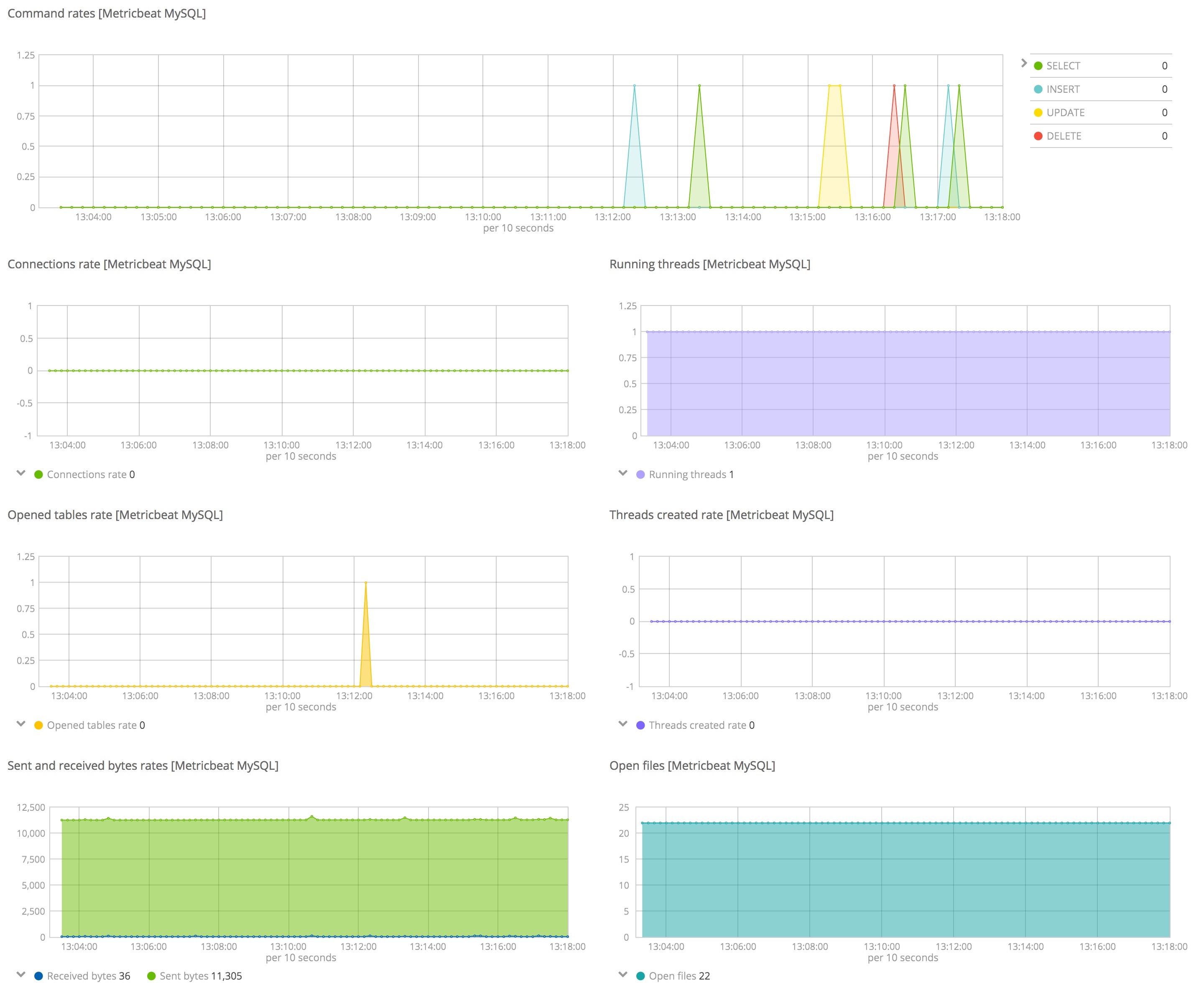The height and width of the screenshot is (1003, 1204).
Task: Toggle the UPDATE series legend entry
Action: (1100, 113)
